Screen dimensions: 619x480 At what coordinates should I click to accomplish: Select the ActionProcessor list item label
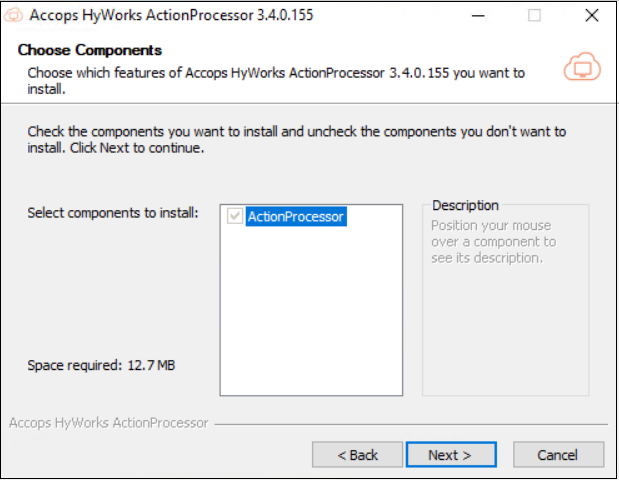pos(295,216)
